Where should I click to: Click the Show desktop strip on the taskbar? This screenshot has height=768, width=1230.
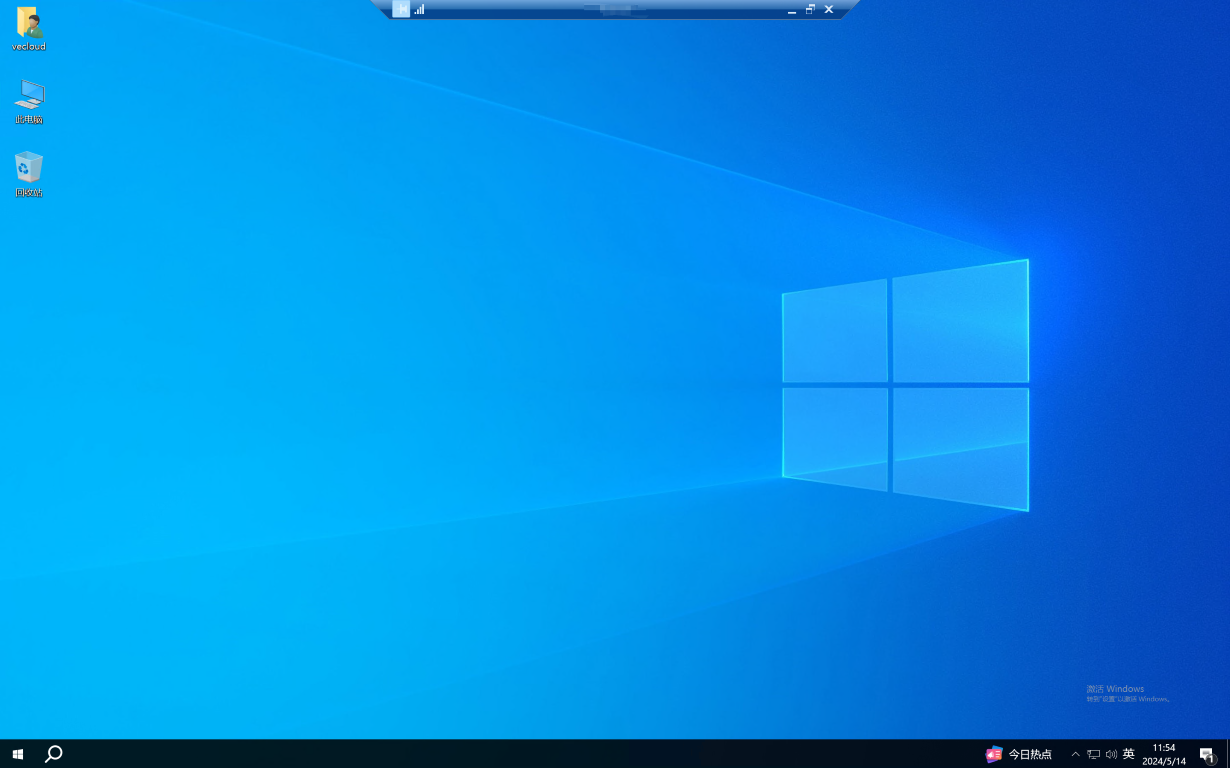1227,754
